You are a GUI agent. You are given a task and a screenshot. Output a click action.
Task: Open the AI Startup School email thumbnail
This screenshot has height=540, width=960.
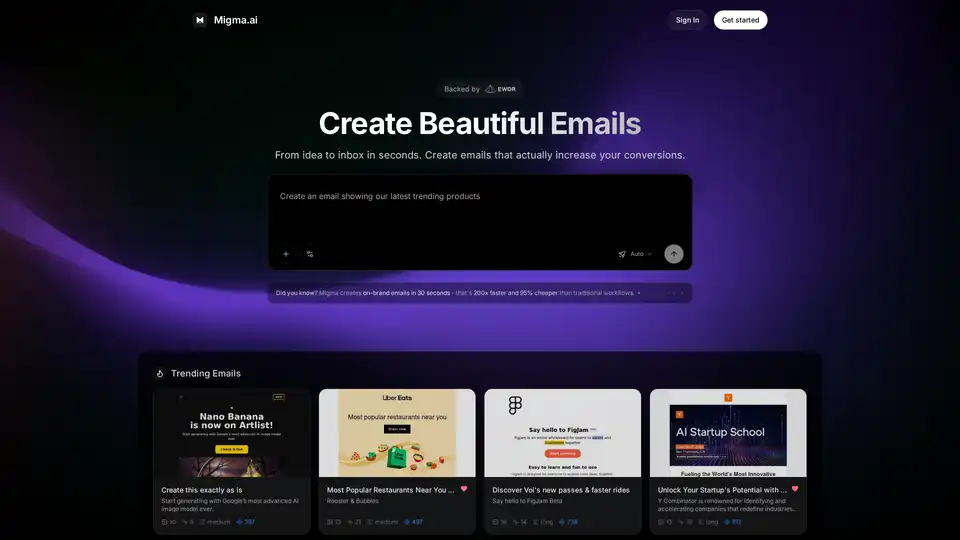(x=728, y=432)
